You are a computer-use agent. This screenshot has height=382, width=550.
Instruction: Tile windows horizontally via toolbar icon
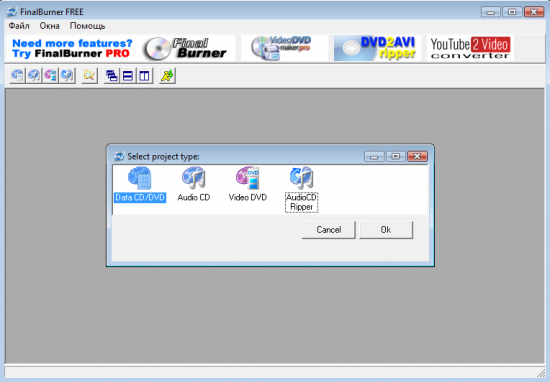pos(128,76)
